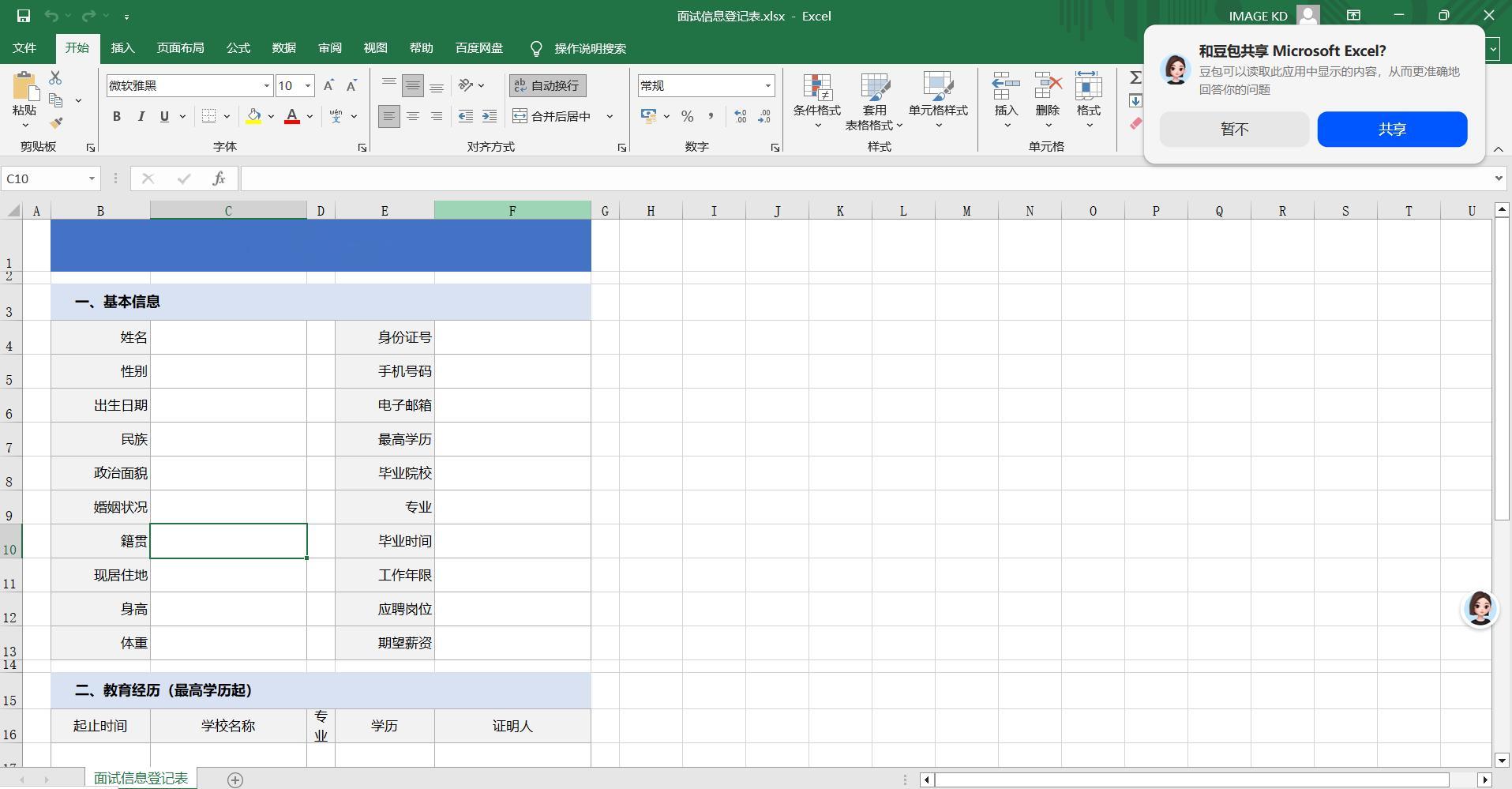
Task: Click the Copy icon in clipboard group
Action: [x=55, y=100]
